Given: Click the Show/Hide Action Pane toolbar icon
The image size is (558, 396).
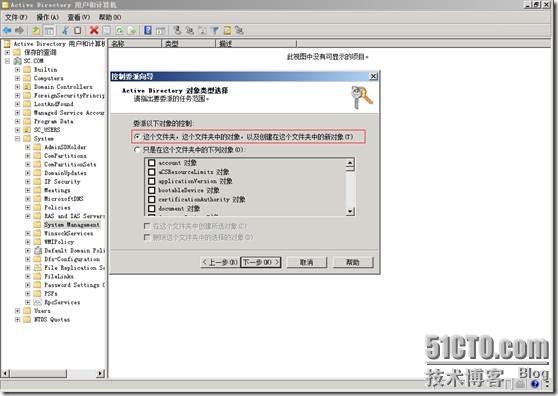Looking at the screenshot, I should point(160,31).
